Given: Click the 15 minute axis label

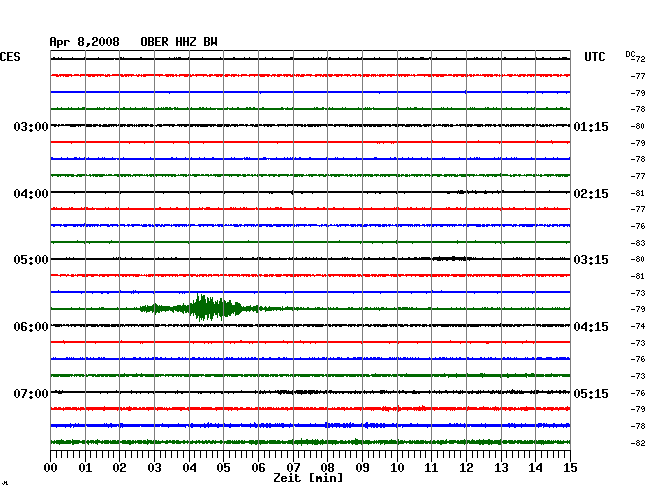Looking at the screenshot, I should [570, 468].
